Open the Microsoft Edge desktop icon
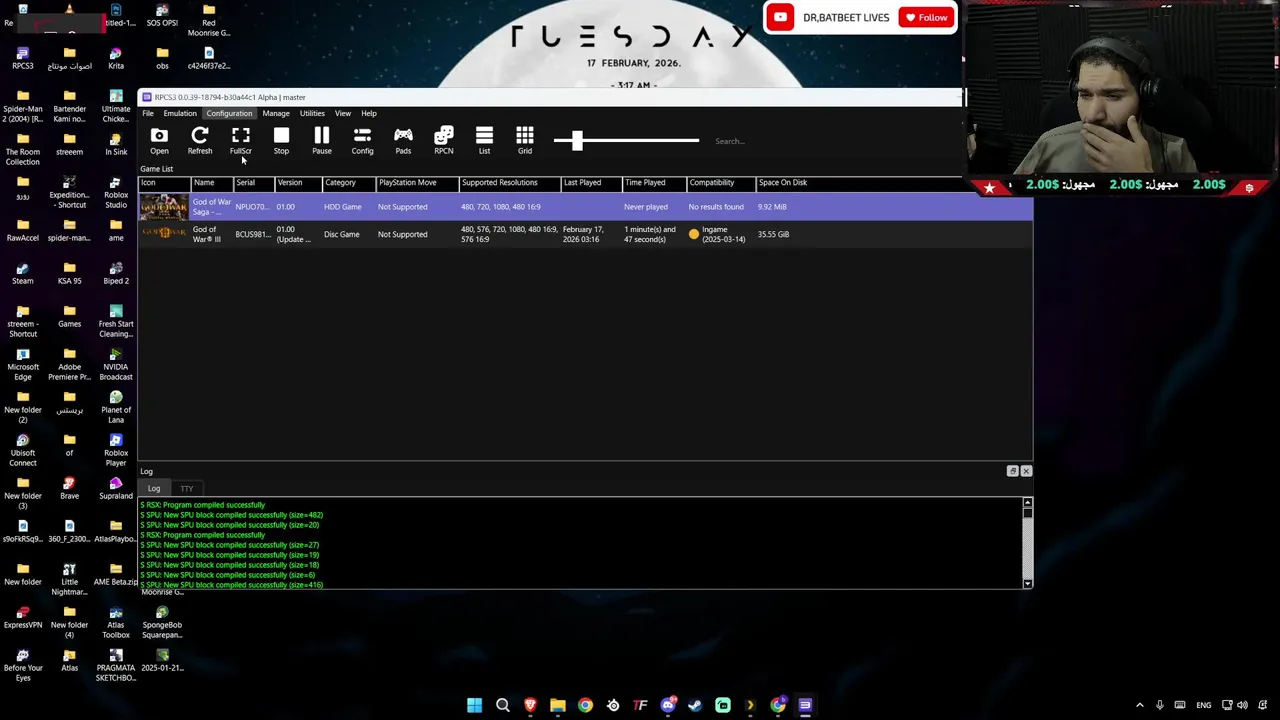1280x720 pixels. pos(23,364)
